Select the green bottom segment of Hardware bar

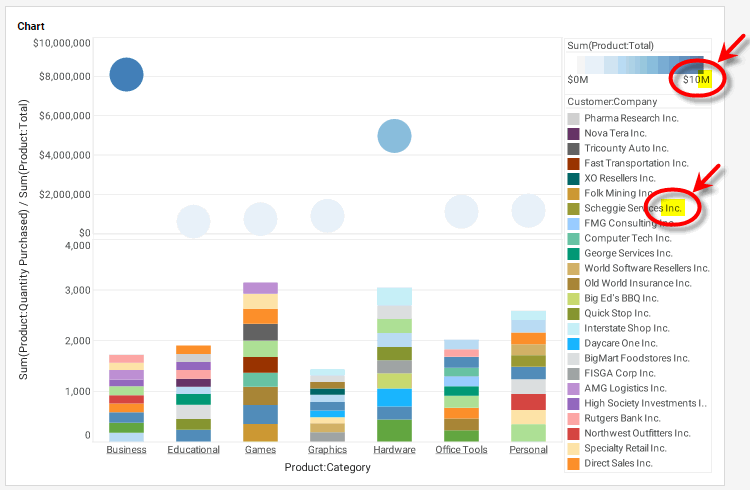(394, 430)
